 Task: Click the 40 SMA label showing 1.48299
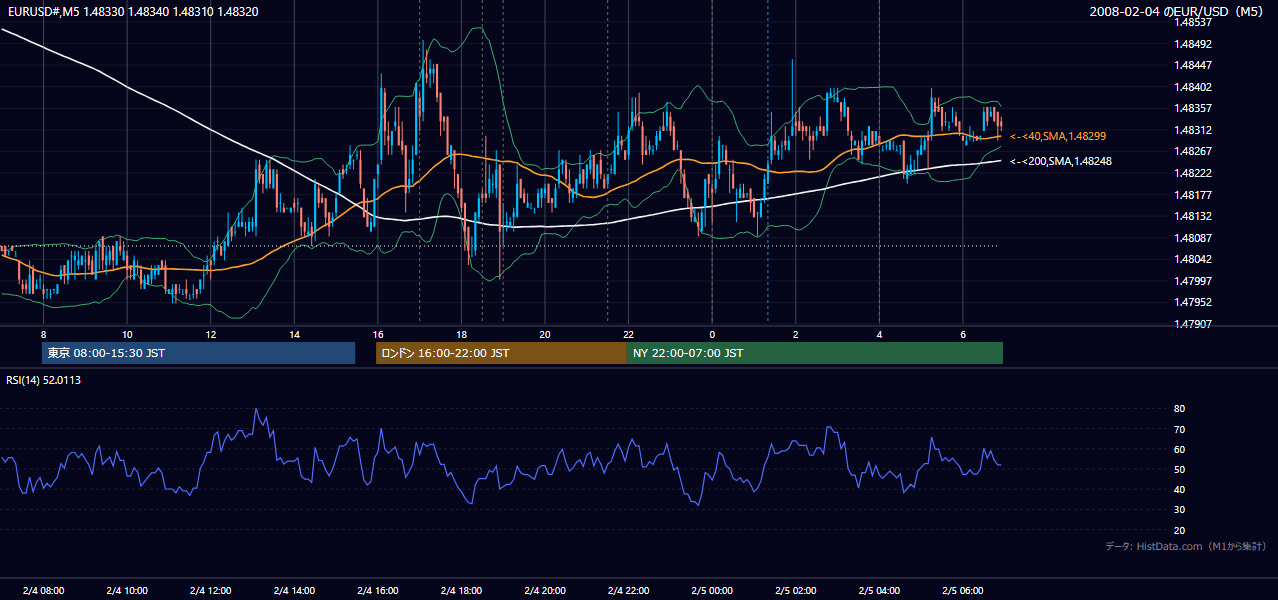tap(1058, 136)
